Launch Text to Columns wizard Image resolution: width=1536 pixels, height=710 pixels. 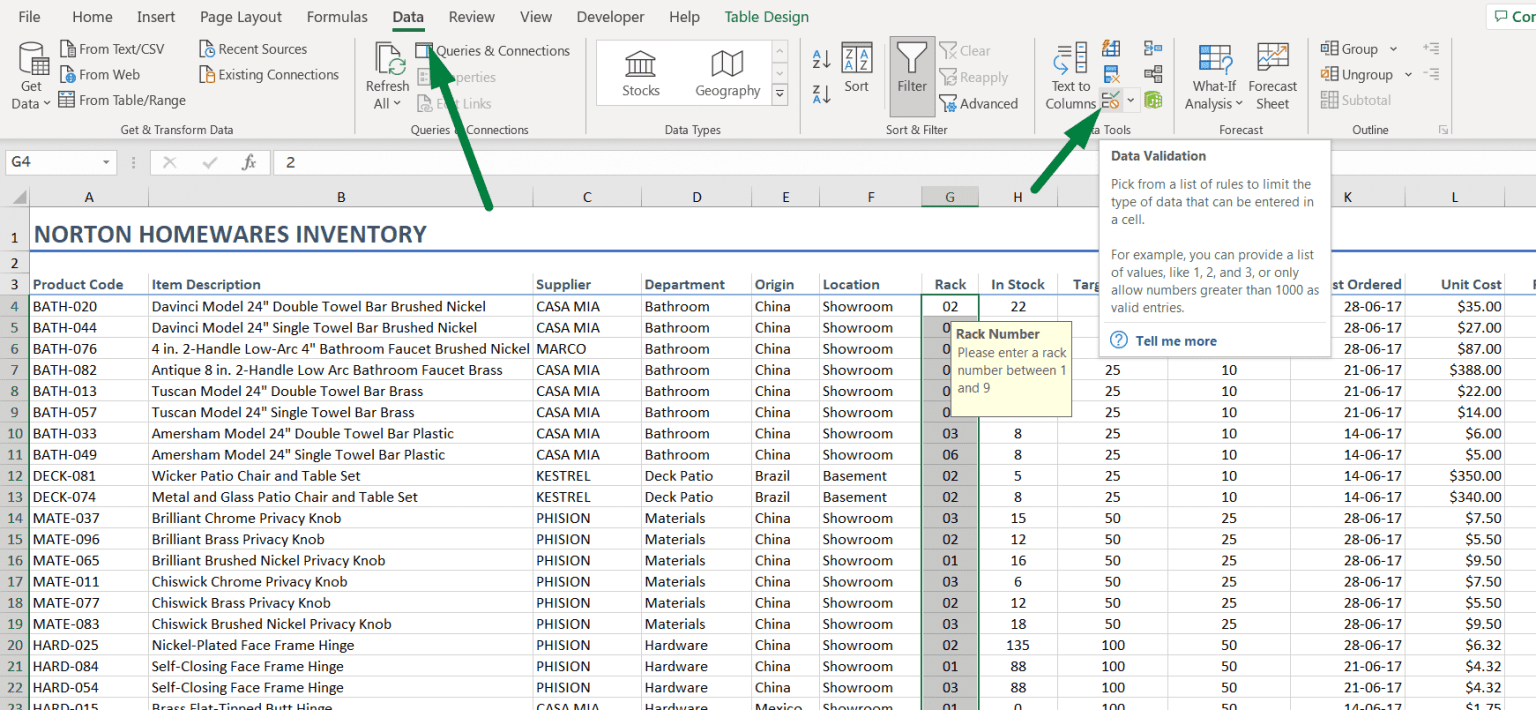point(1070,76)
